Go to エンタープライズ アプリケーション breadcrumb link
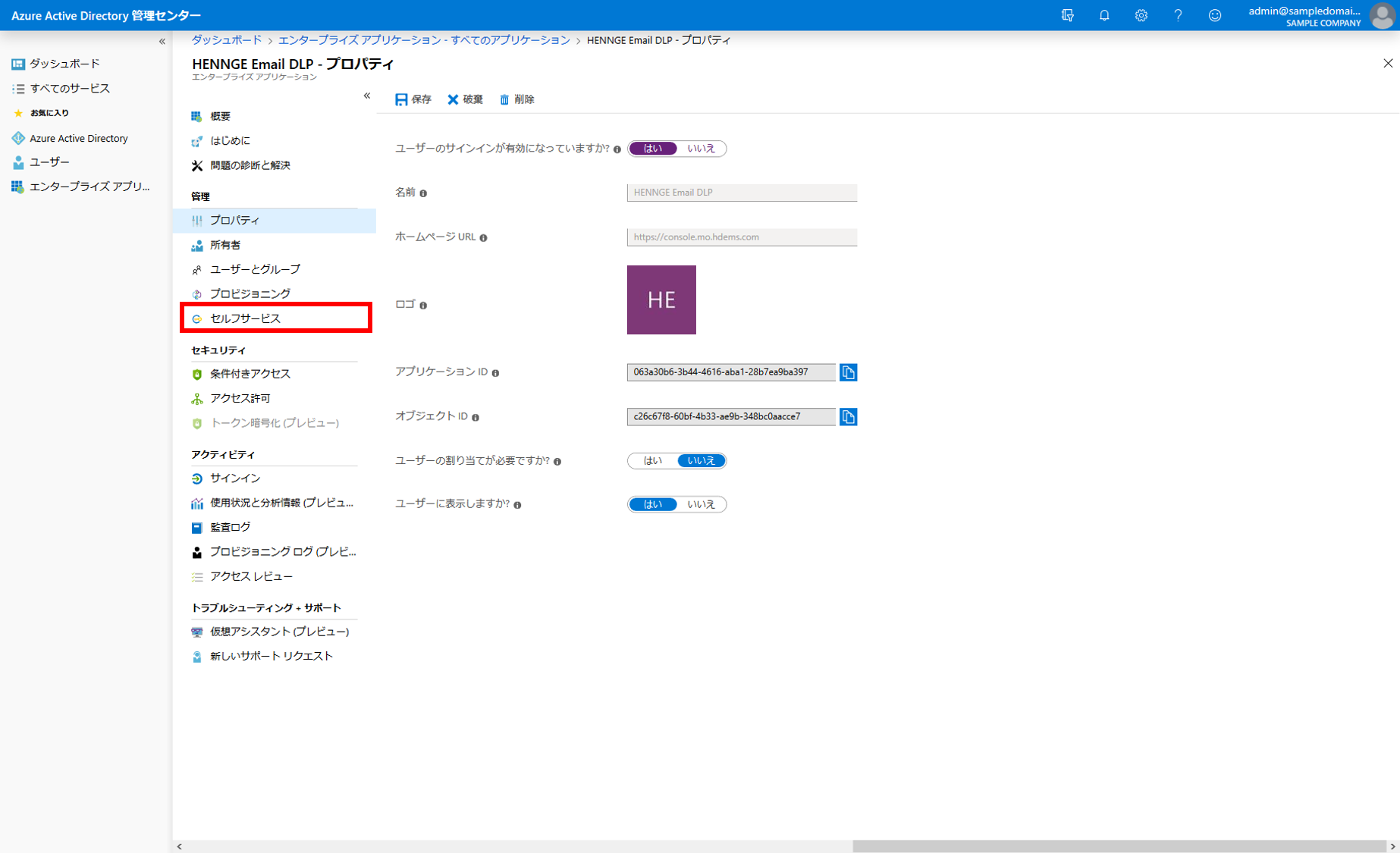The height and width of the screenshot is (853, 1400). coord(424,40)
